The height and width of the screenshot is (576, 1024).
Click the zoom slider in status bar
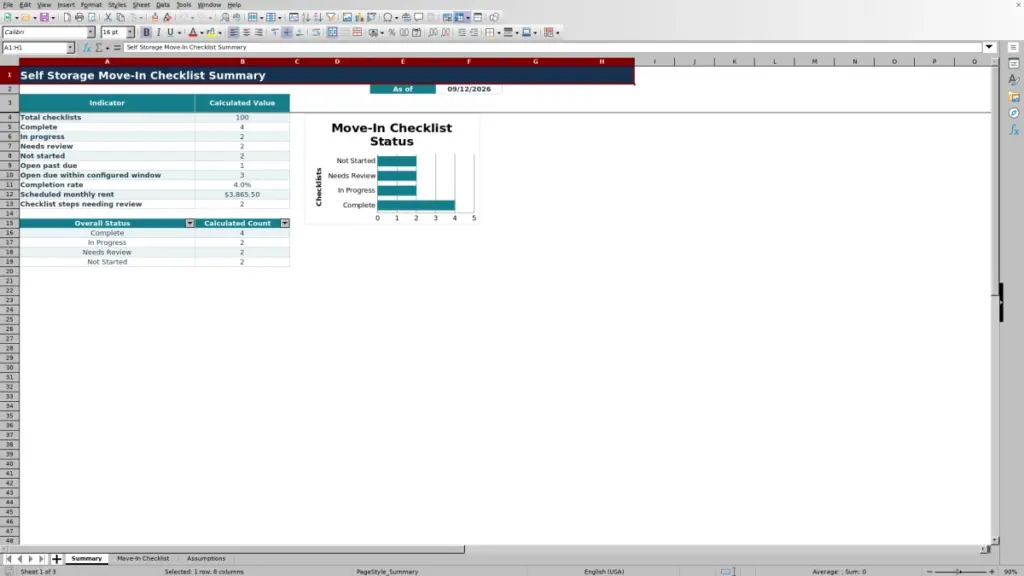(x=960, y=571)
